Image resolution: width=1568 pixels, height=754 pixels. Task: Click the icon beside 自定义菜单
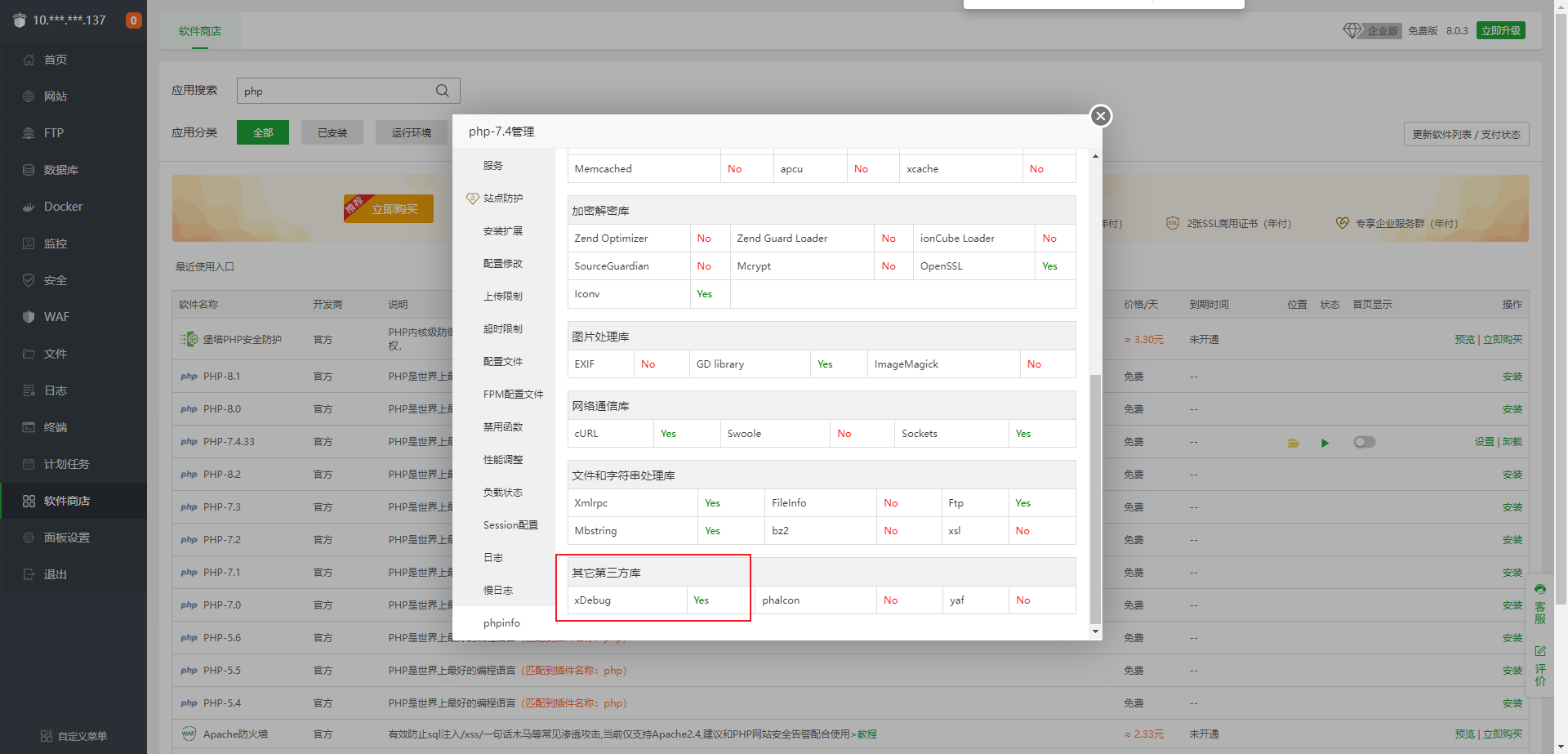click(x=47, y=736)
